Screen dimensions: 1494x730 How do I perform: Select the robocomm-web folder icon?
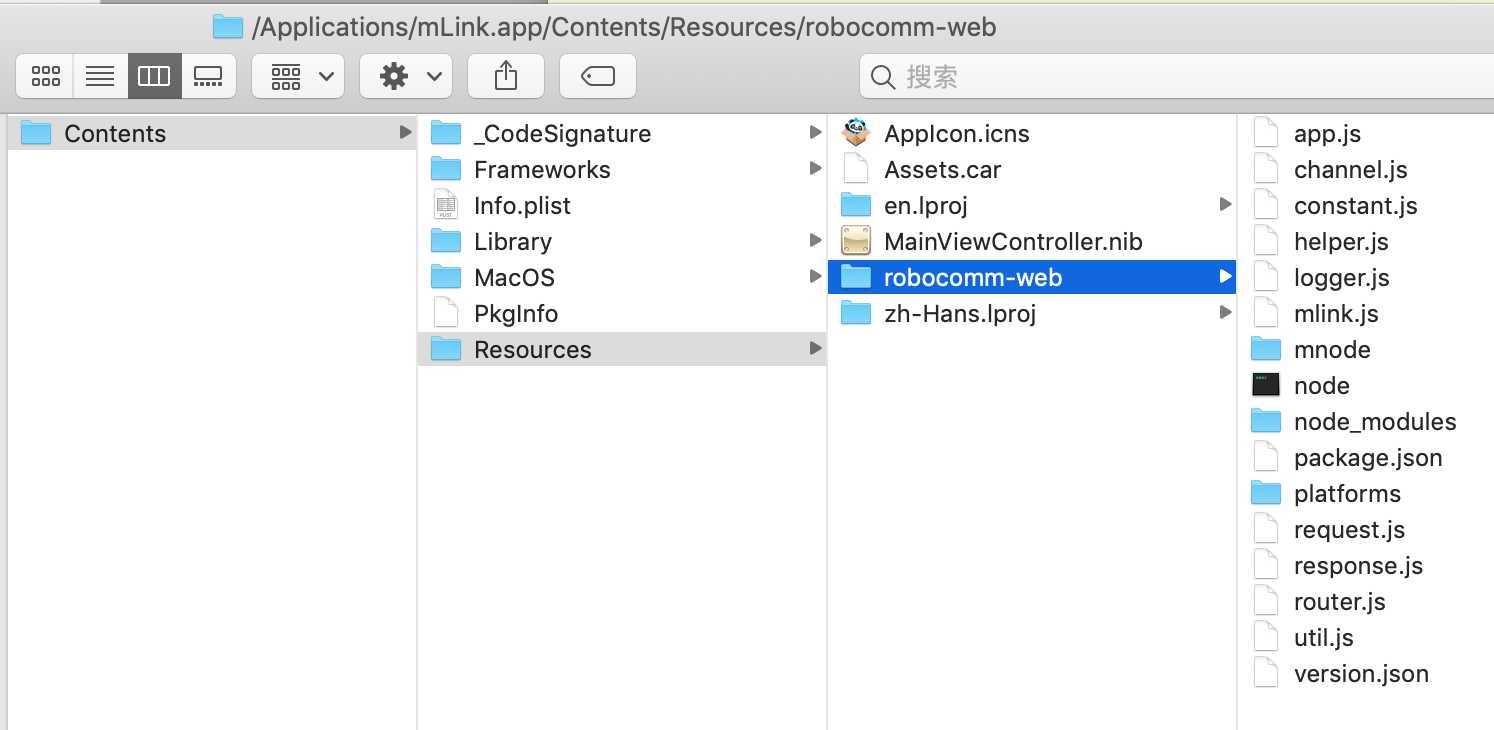point(856,277)
